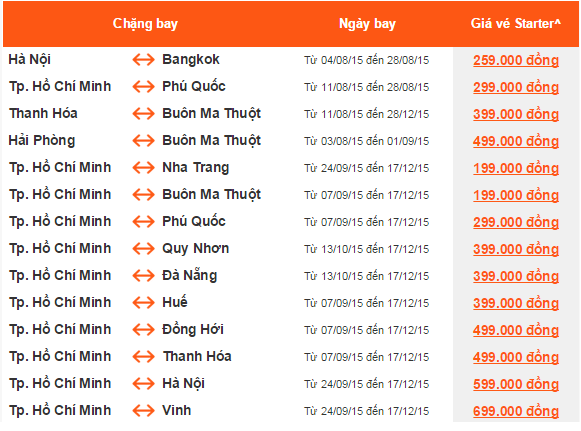Click the Ngày bay column header
581x431 pixels.
(367, 24)
